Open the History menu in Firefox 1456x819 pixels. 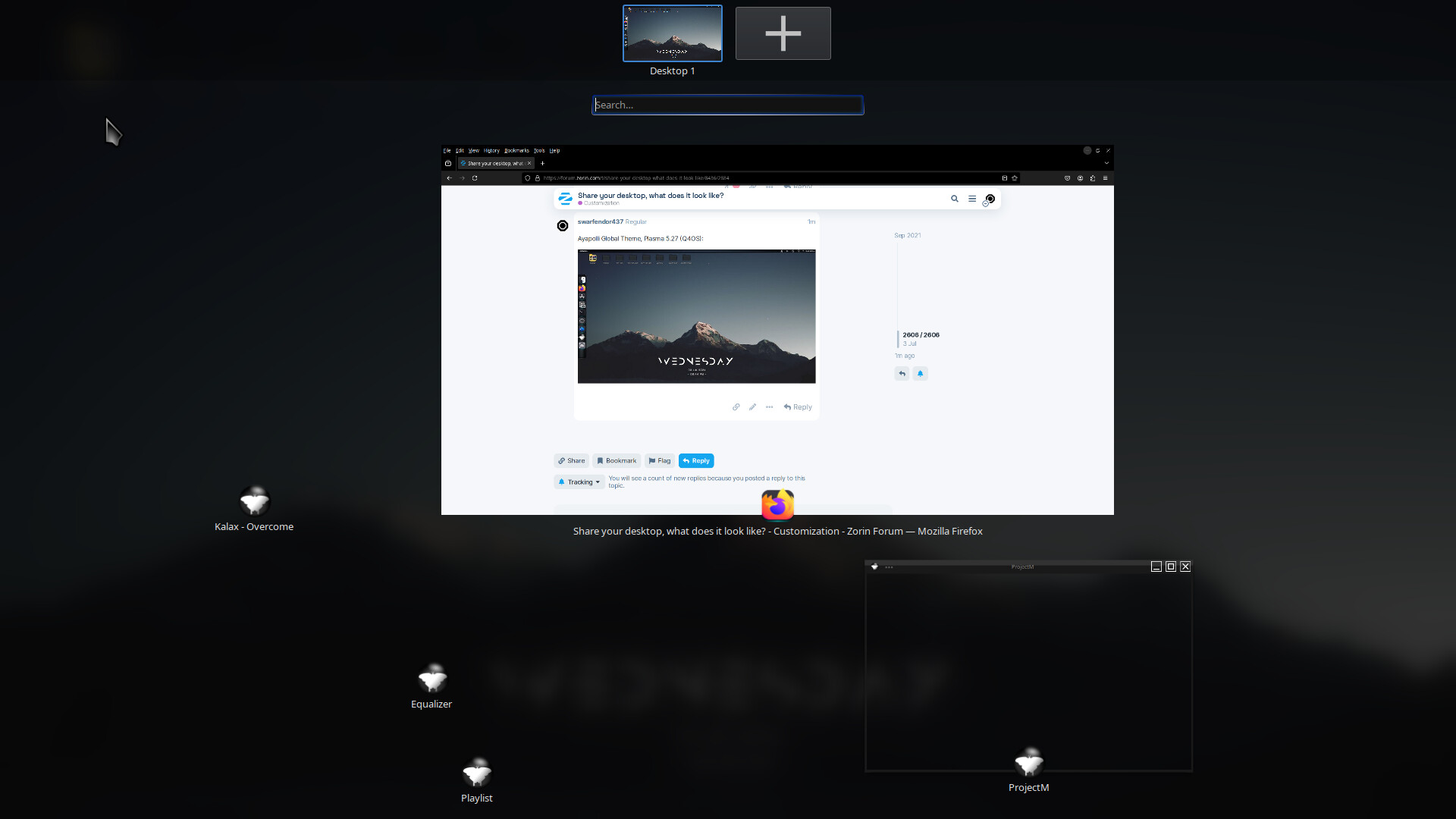pos(491,151)
